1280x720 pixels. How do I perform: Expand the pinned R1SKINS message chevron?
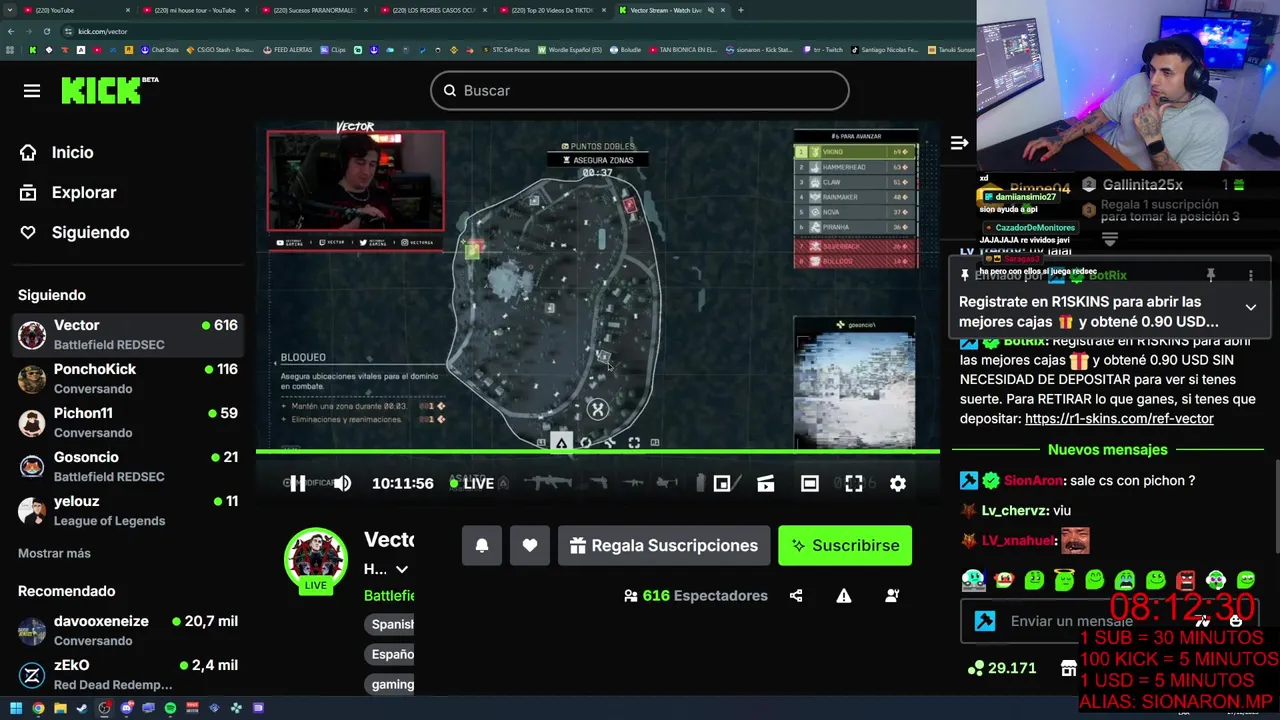point(1250,308)
